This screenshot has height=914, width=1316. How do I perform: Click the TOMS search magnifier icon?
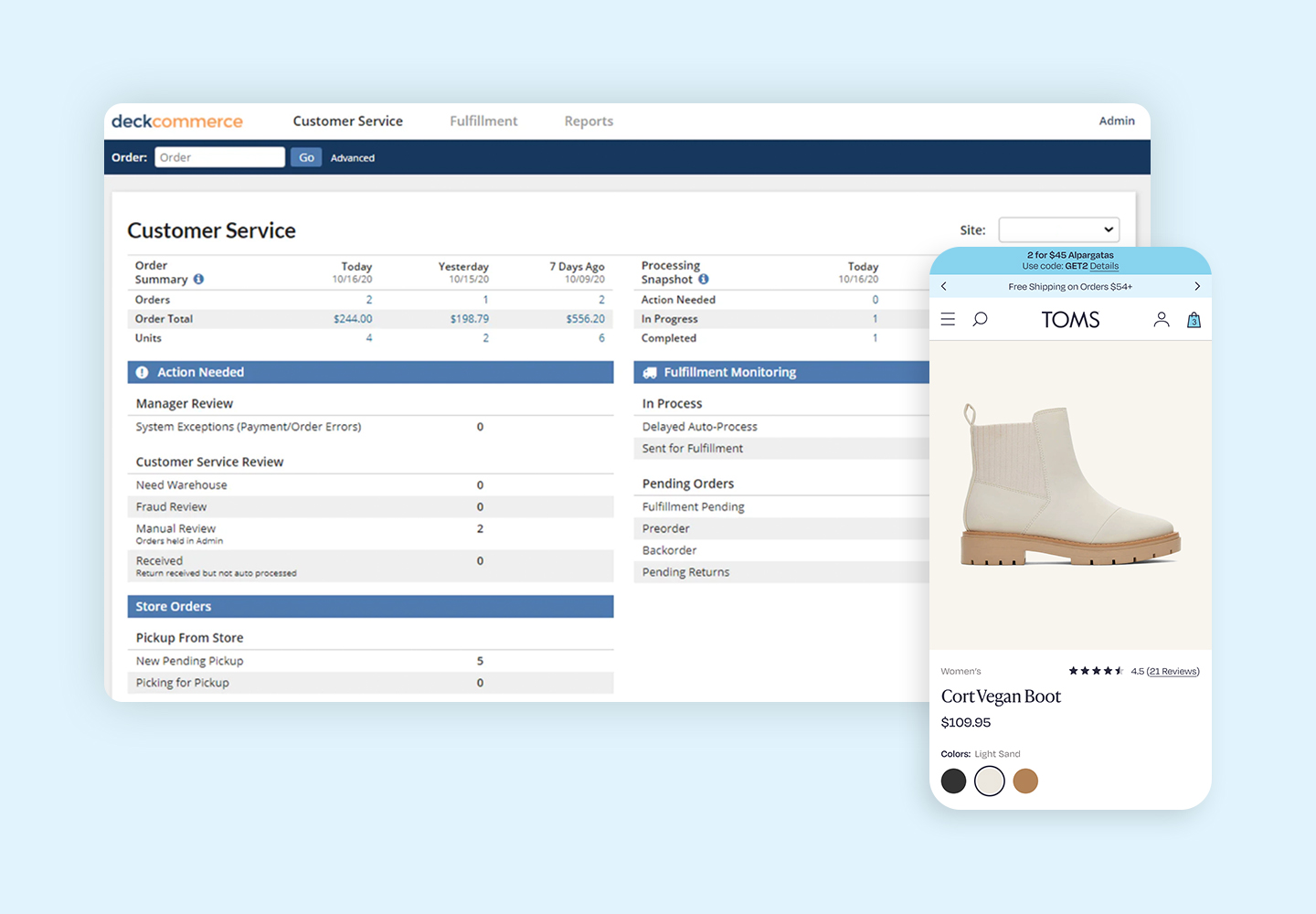(980, 319)
